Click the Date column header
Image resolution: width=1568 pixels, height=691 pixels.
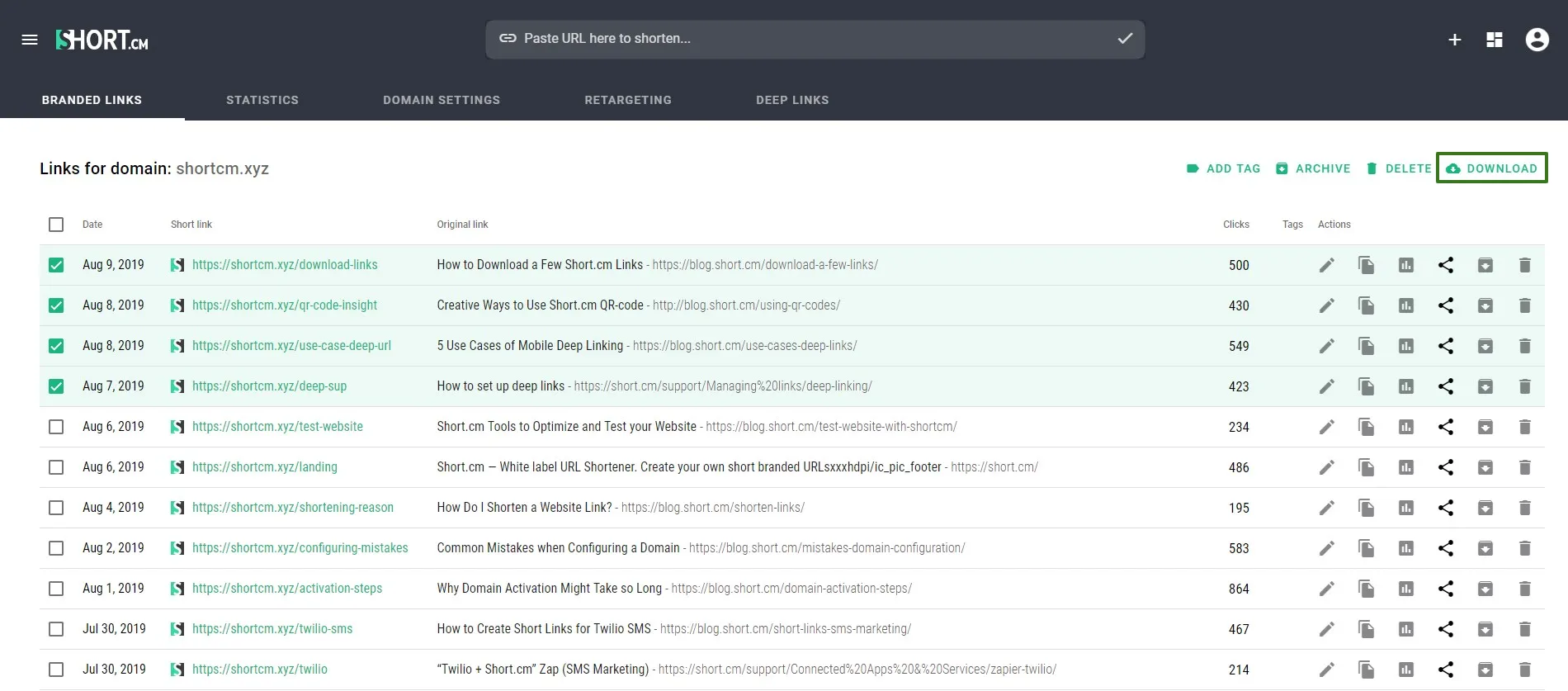(x=92, y=225)
